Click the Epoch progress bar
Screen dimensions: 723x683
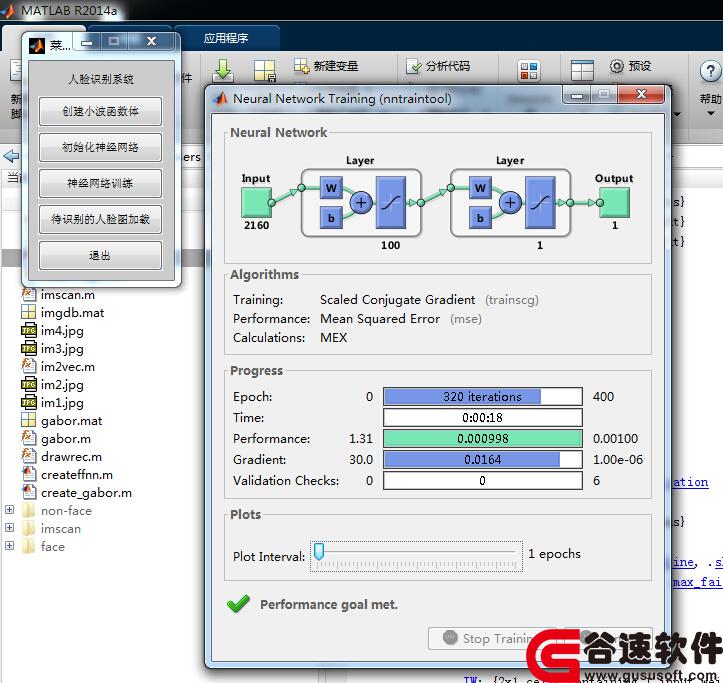483,397
